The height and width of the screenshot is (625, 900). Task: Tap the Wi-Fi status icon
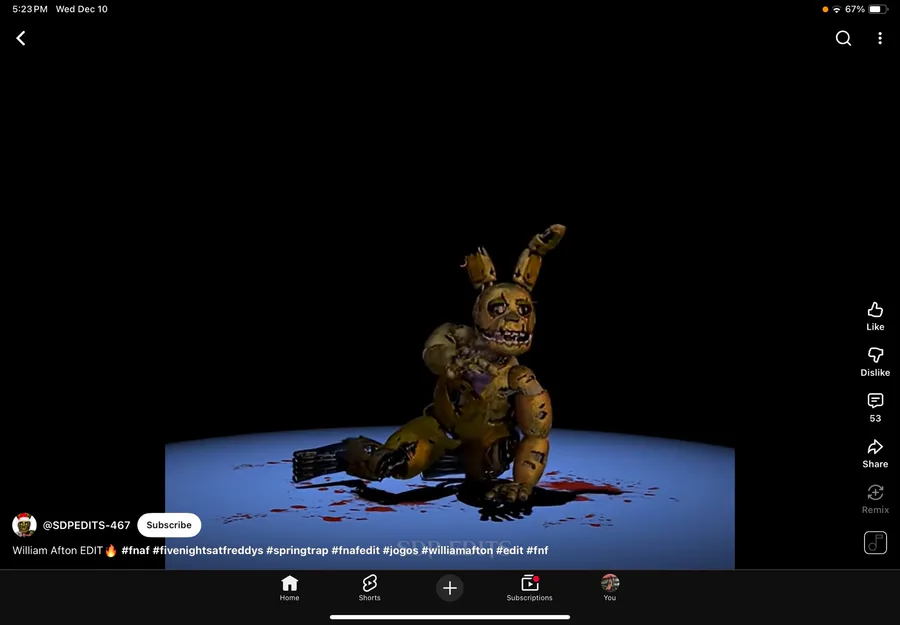point(837,9)
